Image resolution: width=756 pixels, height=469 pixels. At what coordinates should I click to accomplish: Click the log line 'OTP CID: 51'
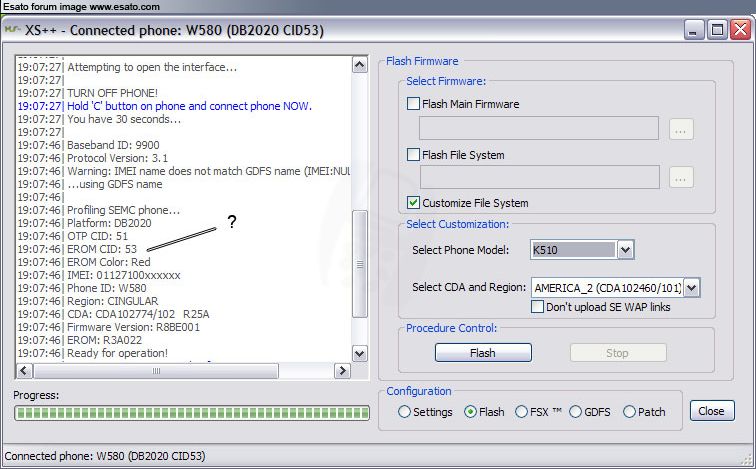pos(97,236)
